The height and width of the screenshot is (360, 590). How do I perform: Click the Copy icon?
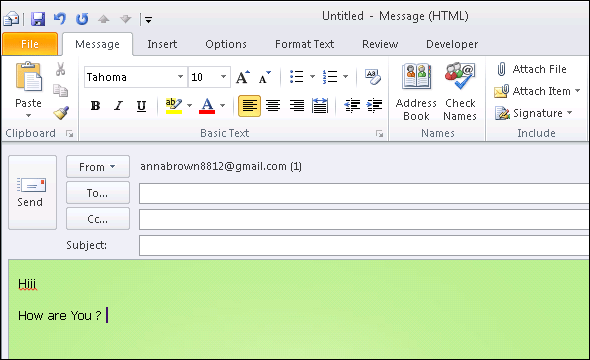(x=60, y=91)
